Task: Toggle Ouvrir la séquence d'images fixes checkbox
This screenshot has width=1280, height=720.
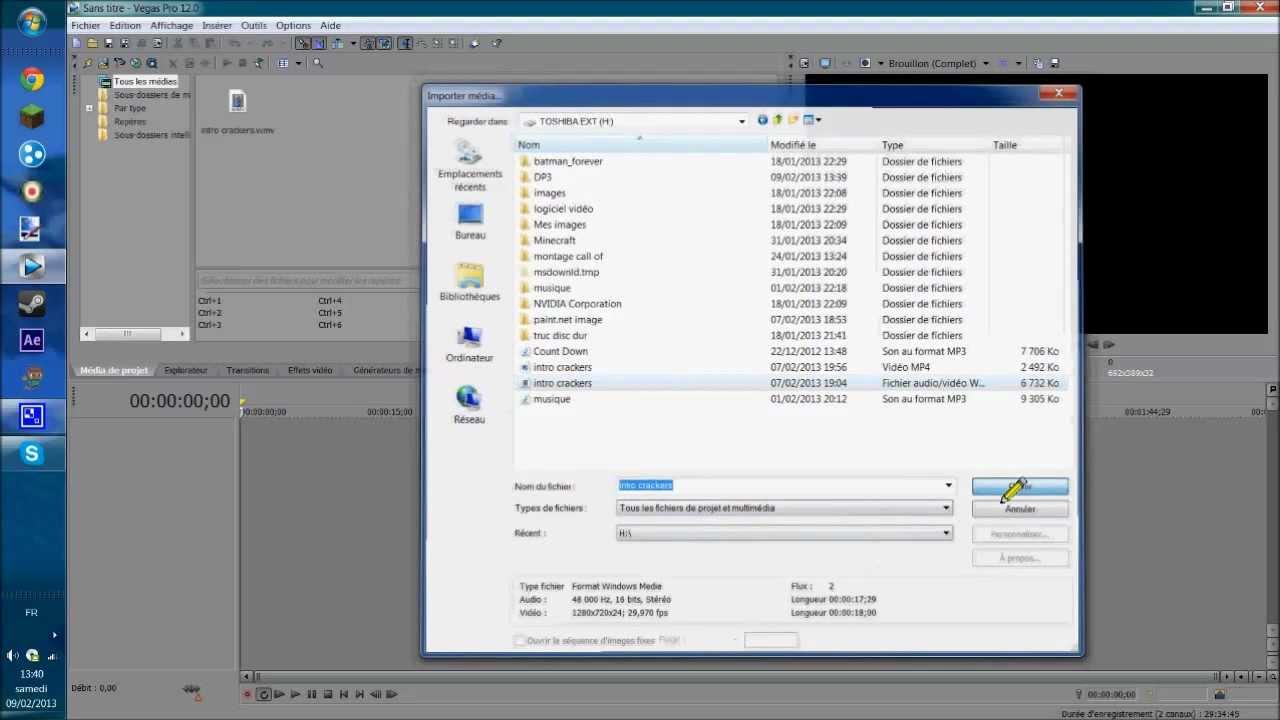Action: (x=520, y=640)
